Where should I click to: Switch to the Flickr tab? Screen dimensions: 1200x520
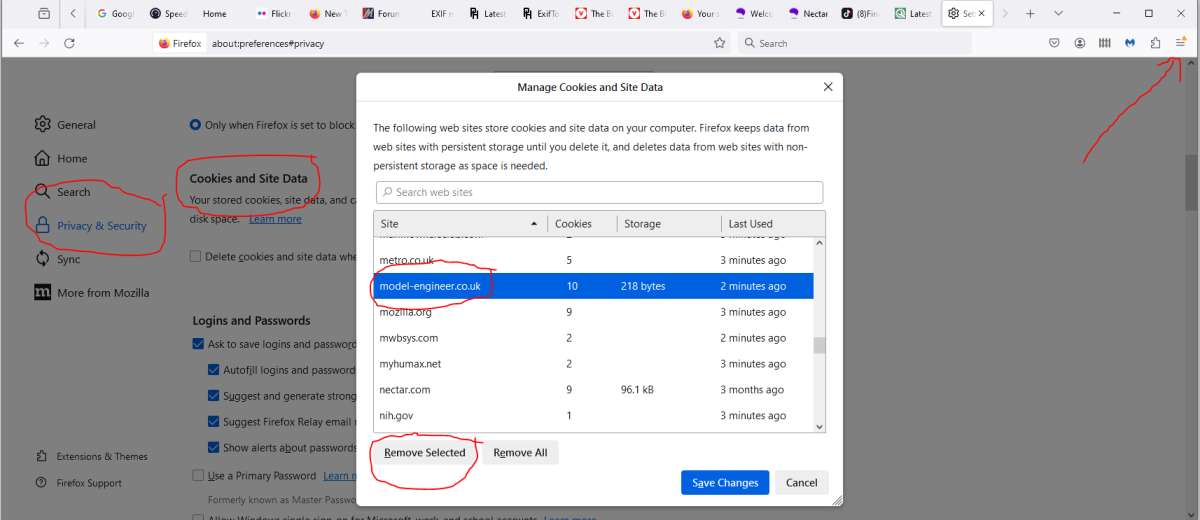coord(275,14)
